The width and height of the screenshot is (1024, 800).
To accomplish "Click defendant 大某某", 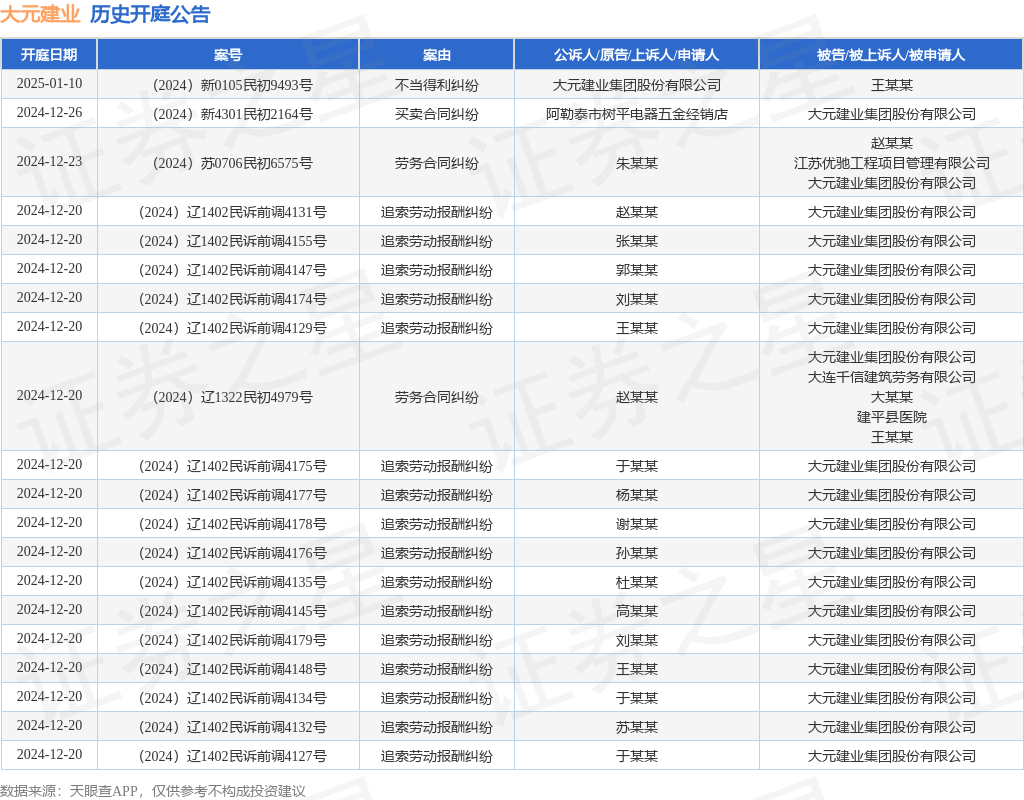I will [891, 396].
